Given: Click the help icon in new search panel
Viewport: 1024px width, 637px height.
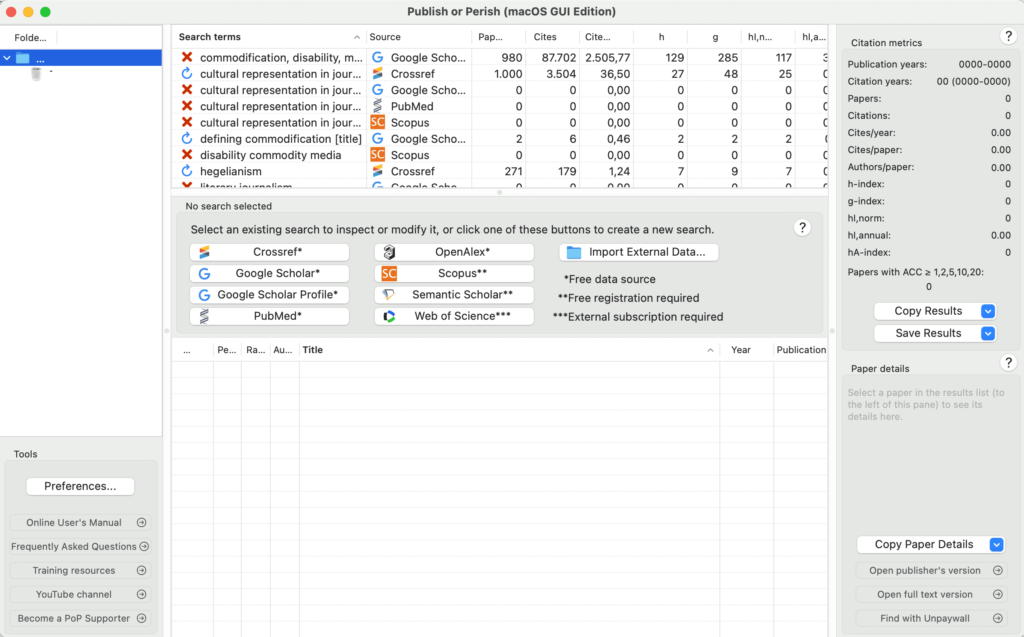Looking at the screenshot, I should 802,228.
